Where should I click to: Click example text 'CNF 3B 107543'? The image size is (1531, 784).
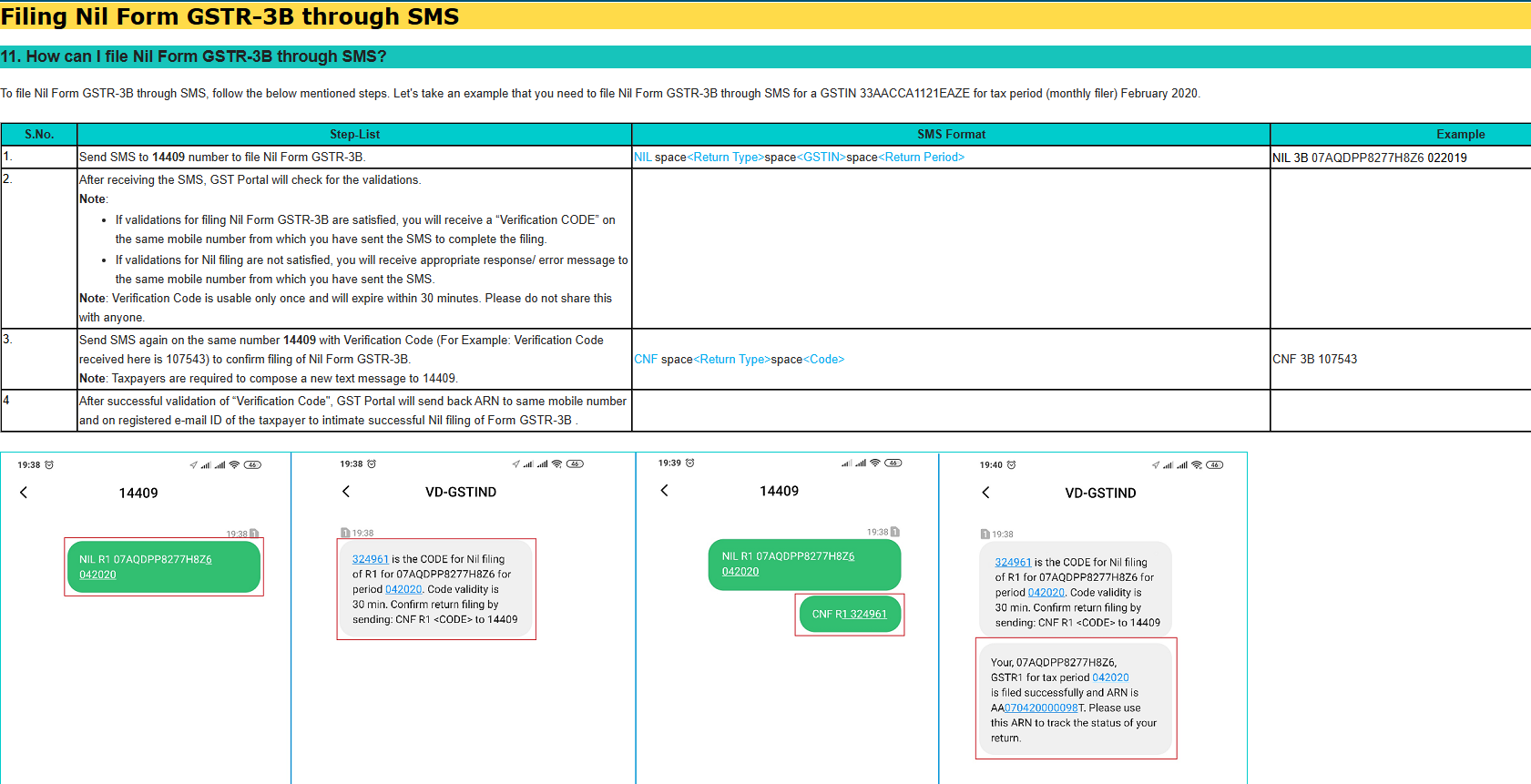pos(1314,359)
